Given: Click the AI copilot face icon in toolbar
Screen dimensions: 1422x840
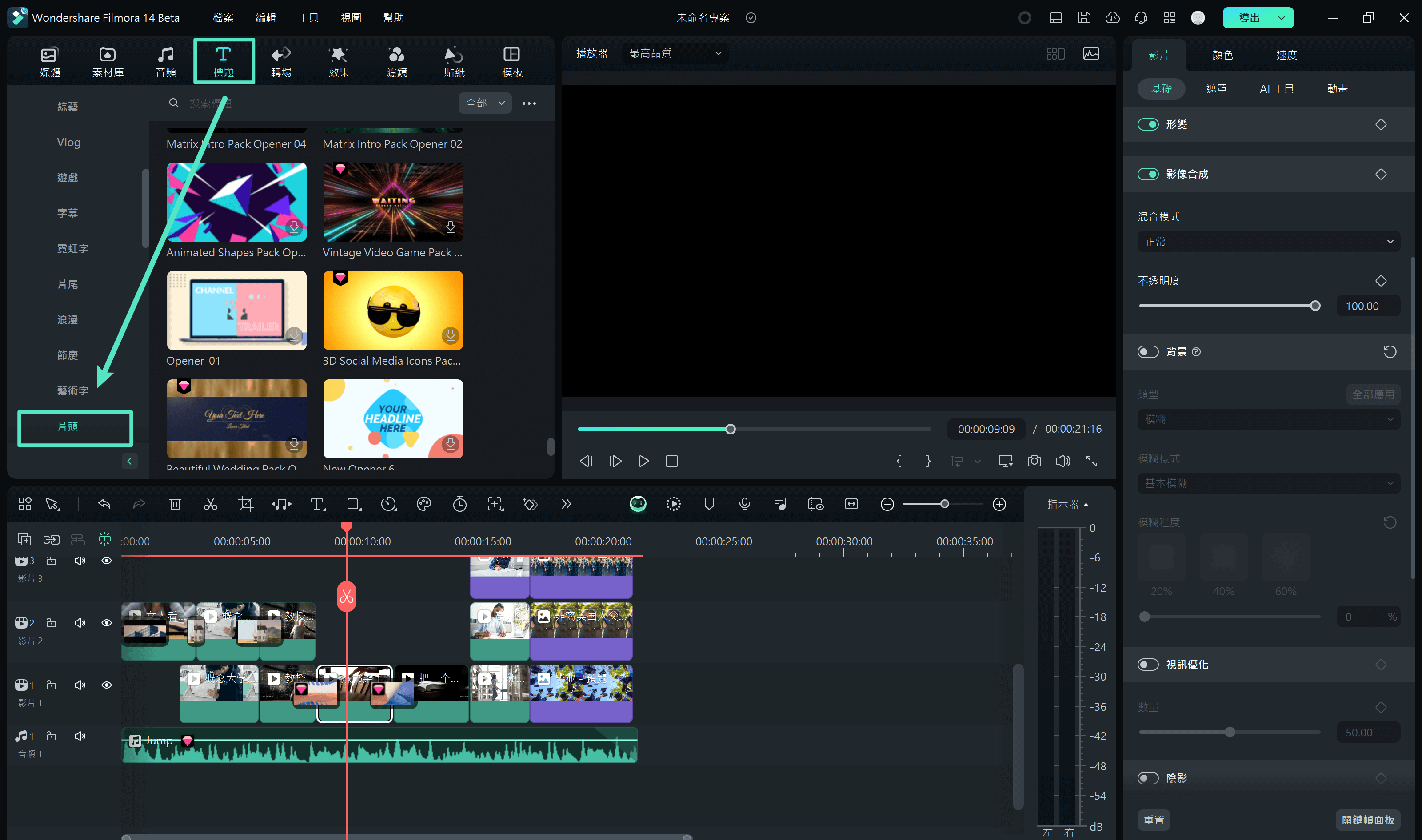Looking at the screenshot, I should tap(638, 504).
